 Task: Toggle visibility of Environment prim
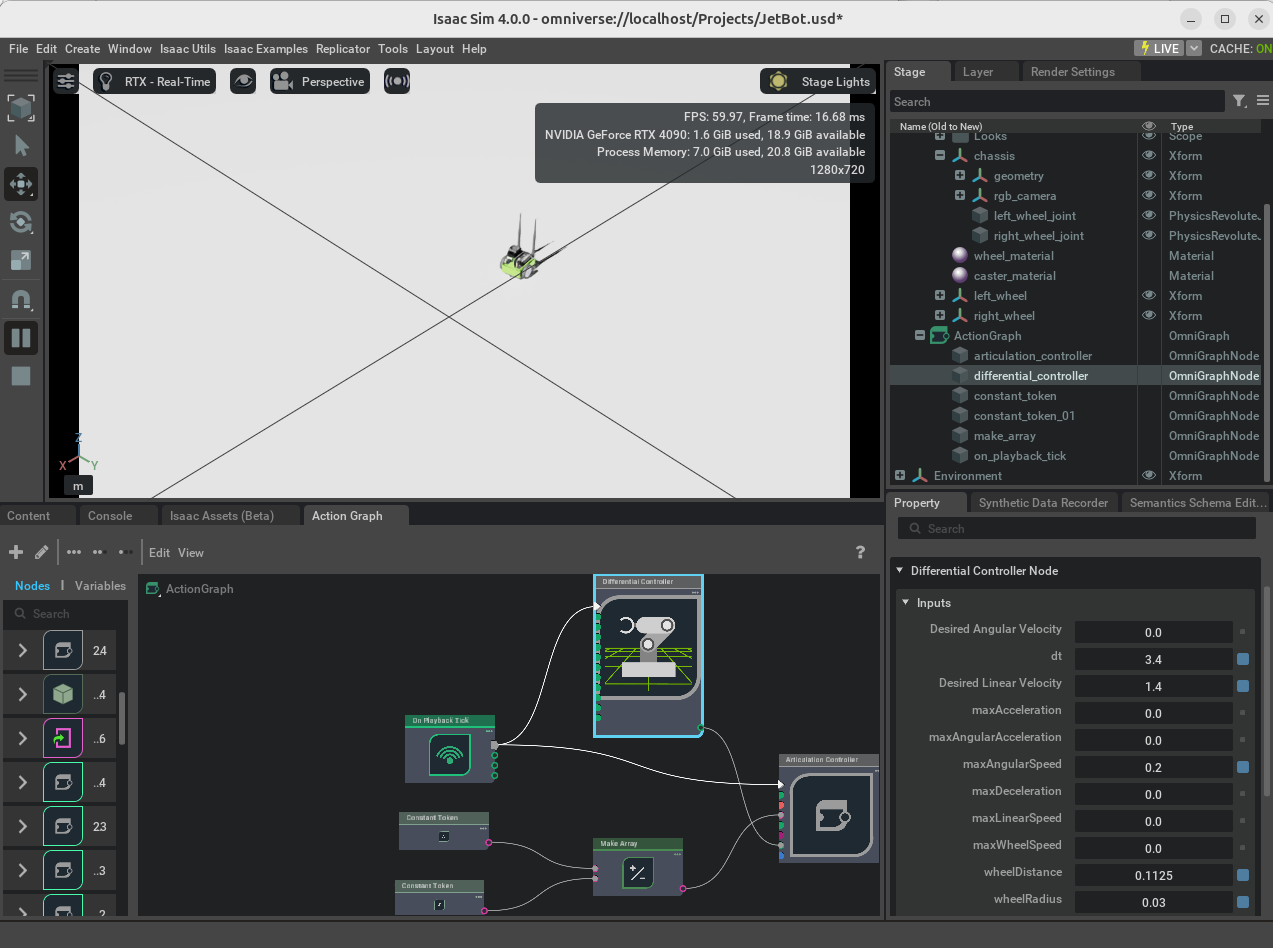(x=1149, y=476)
